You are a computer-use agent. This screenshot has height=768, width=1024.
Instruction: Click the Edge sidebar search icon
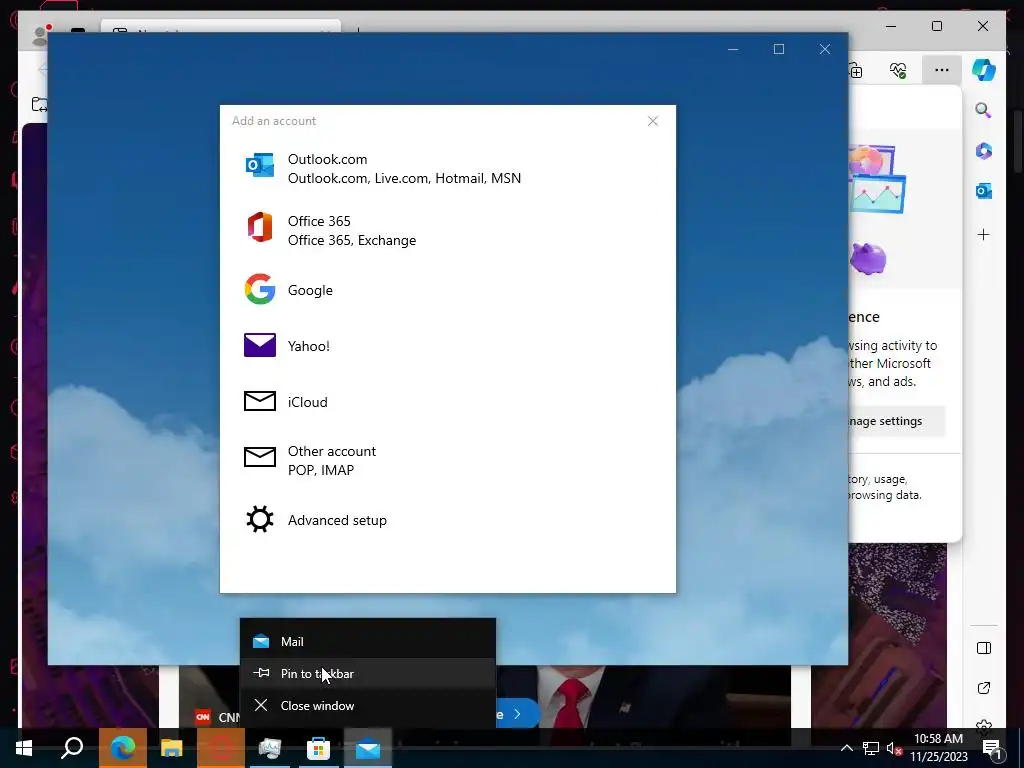984,110
